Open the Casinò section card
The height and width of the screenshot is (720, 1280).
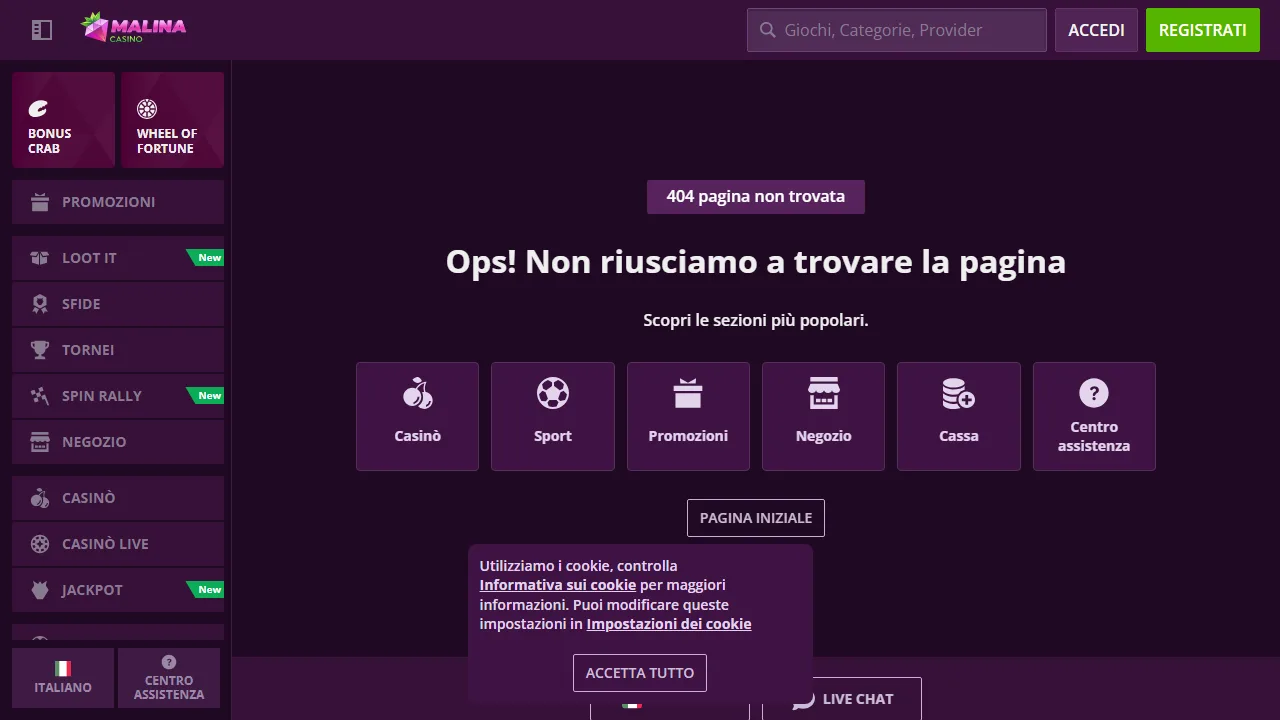(418, 416)
